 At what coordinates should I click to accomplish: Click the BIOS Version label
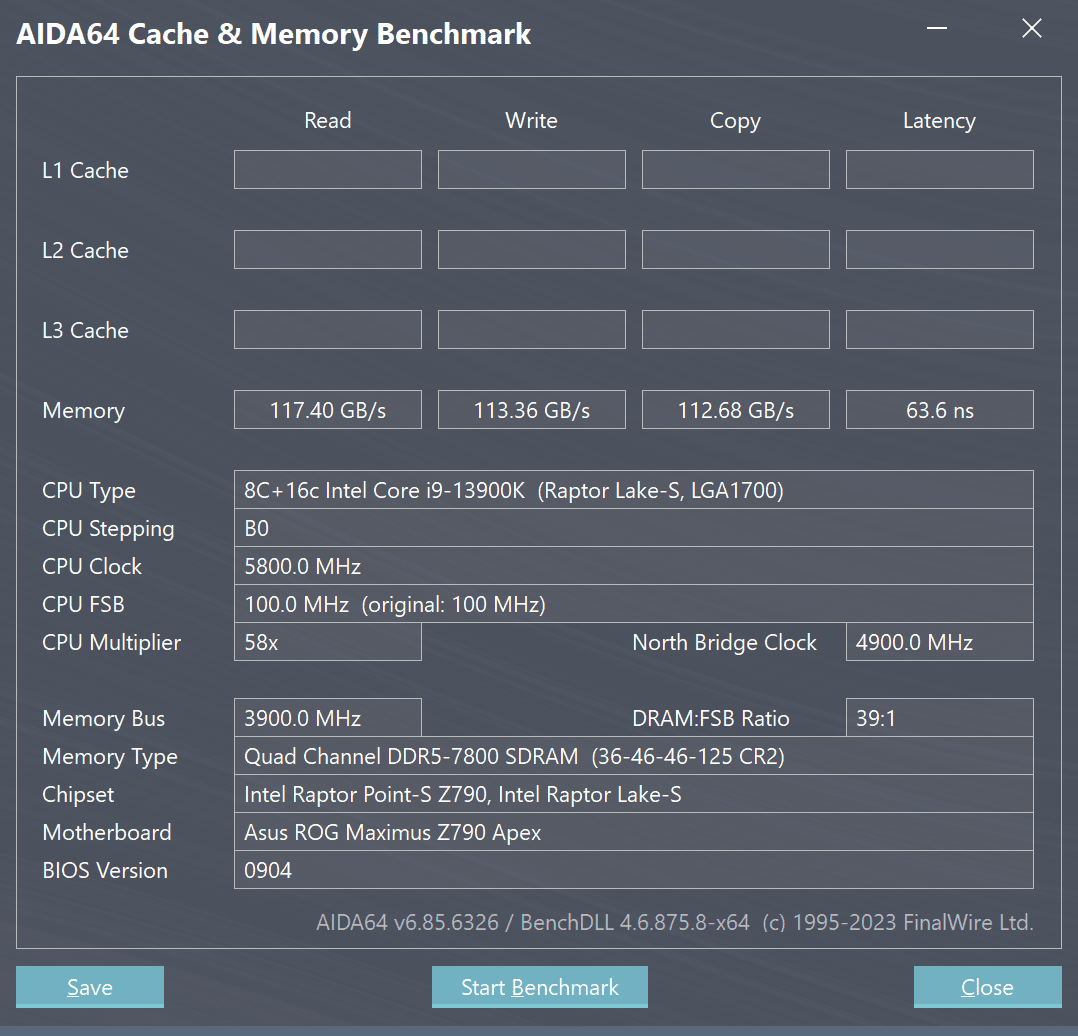(x=104, y=870)
